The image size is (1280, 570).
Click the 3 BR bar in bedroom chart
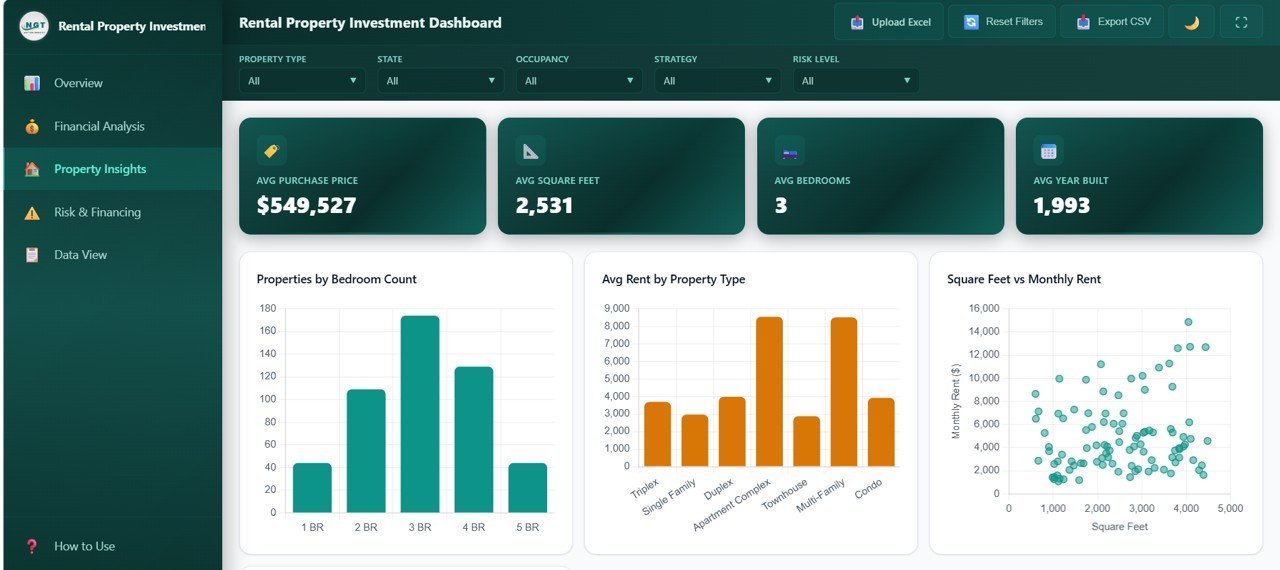click(x=420, y=414)
